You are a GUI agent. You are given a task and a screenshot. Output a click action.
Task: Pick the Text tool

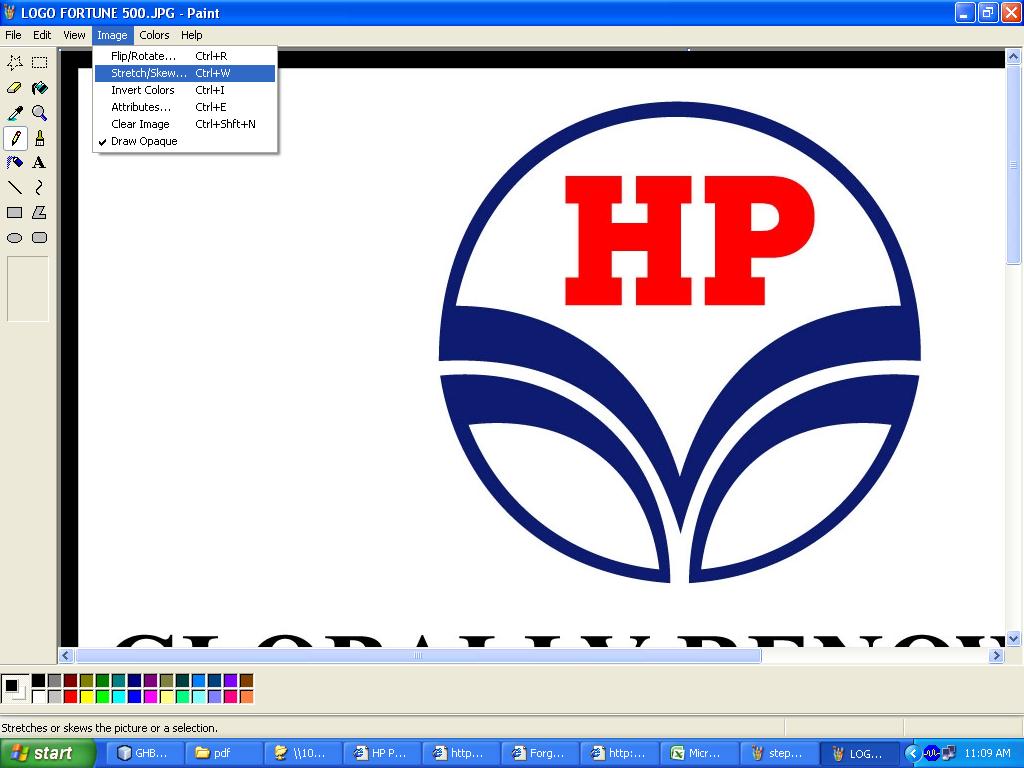[x=38, y=163]
